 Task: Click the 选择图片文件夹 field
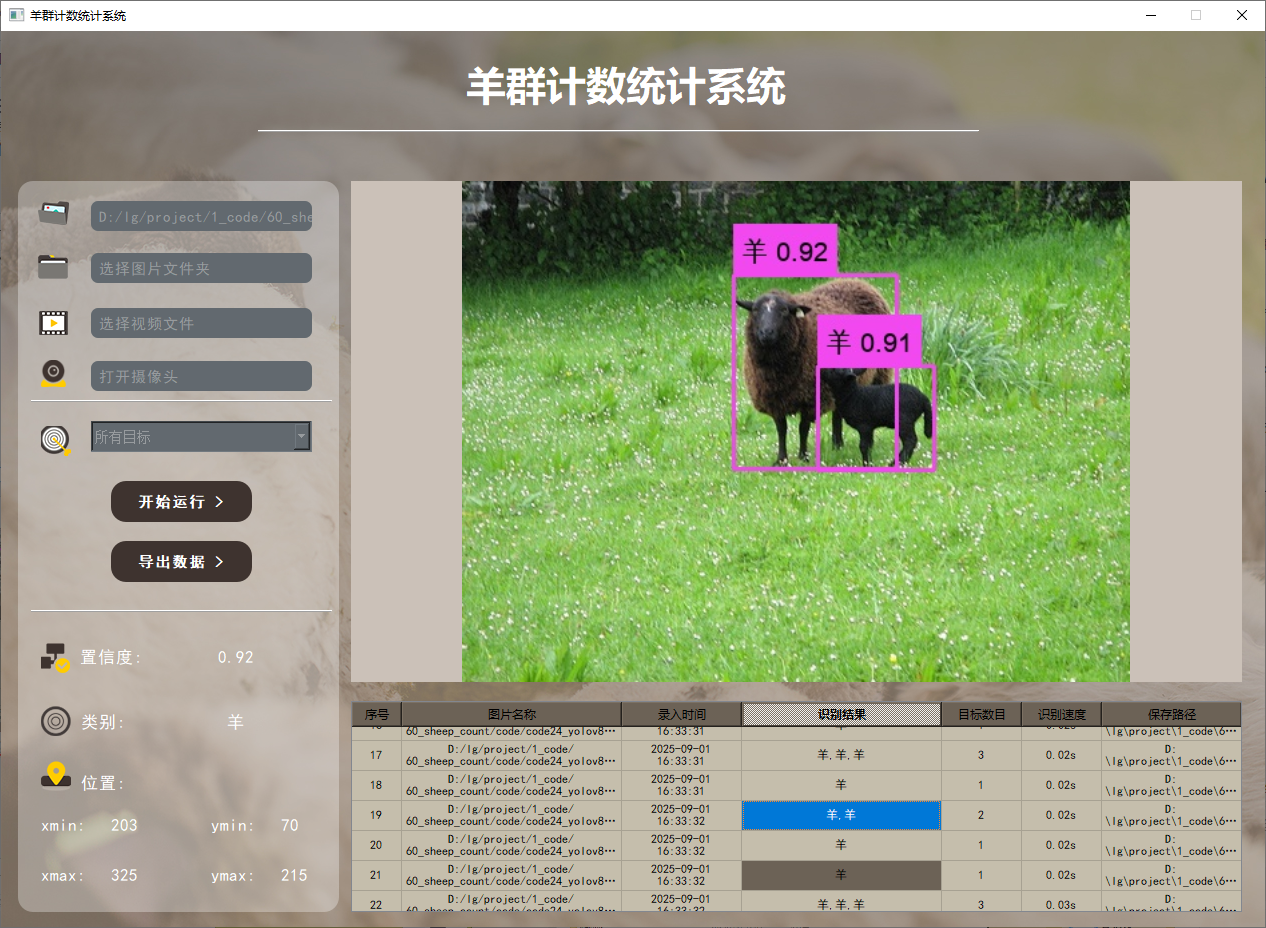pyautogui.click(x=201, y=268)
